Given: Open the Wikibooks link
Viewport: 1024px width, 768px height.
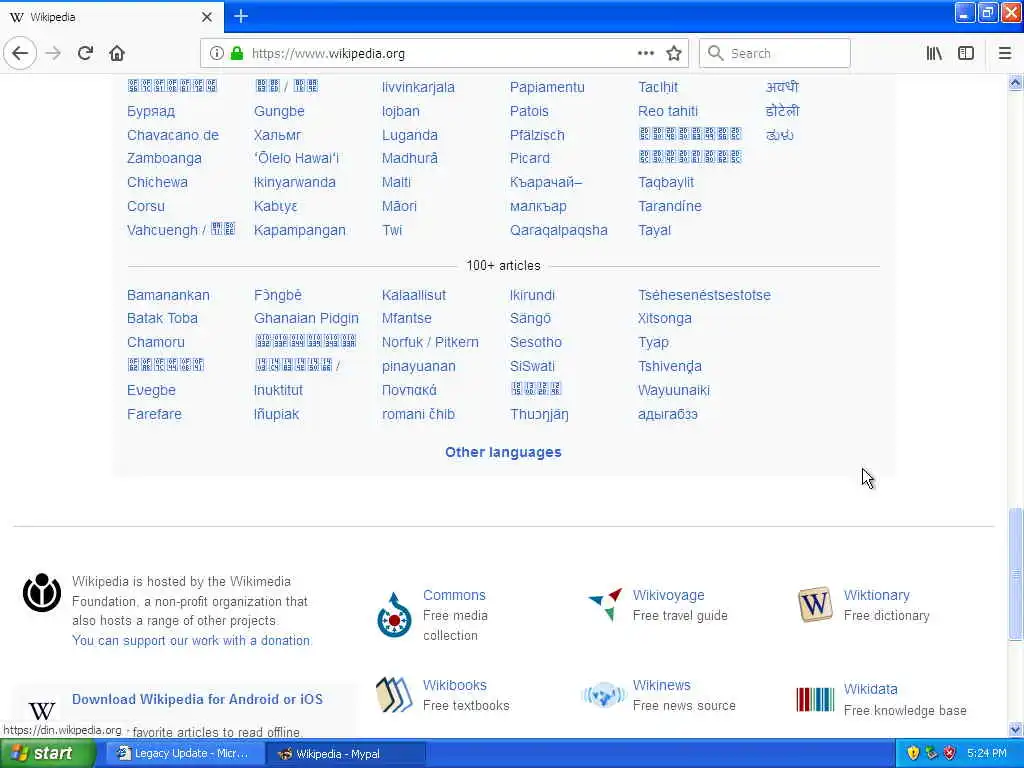Looking at the screenshot, I should point(455,685).
